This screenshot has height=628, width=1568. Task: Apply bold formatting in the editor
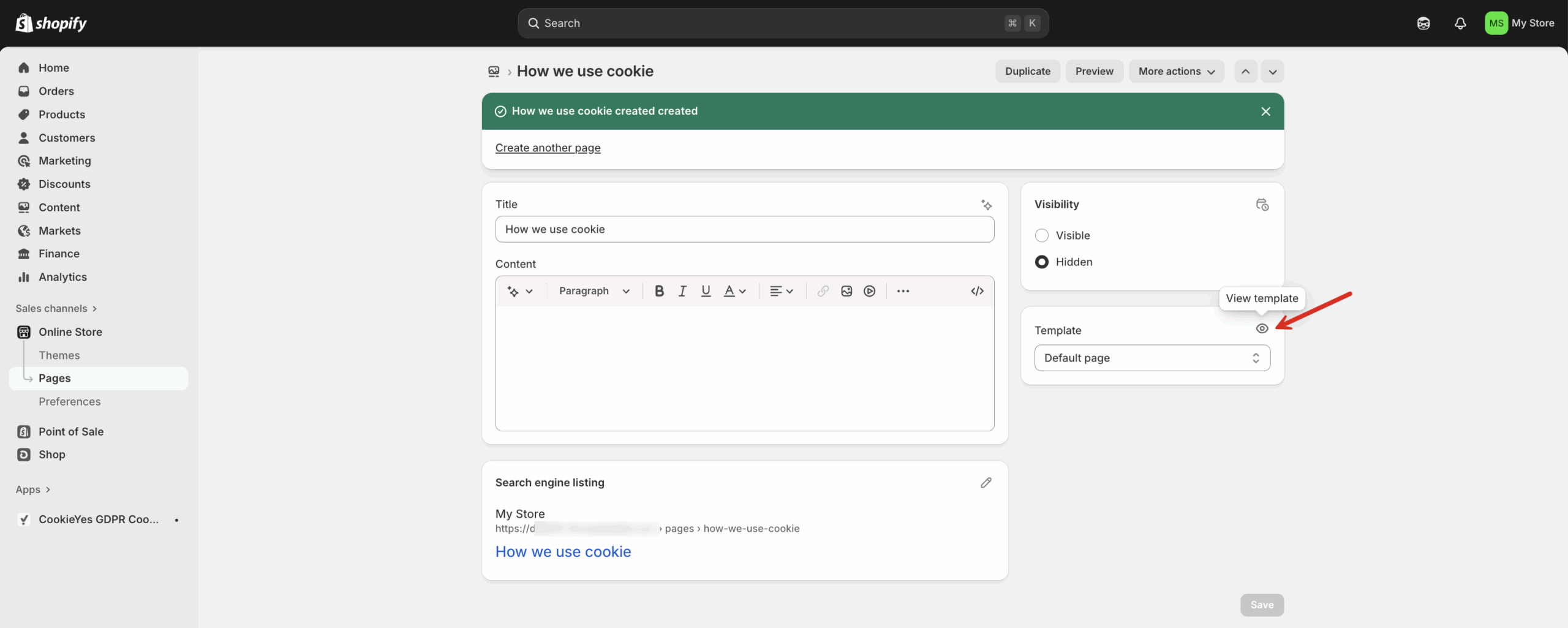pos(659,291)
